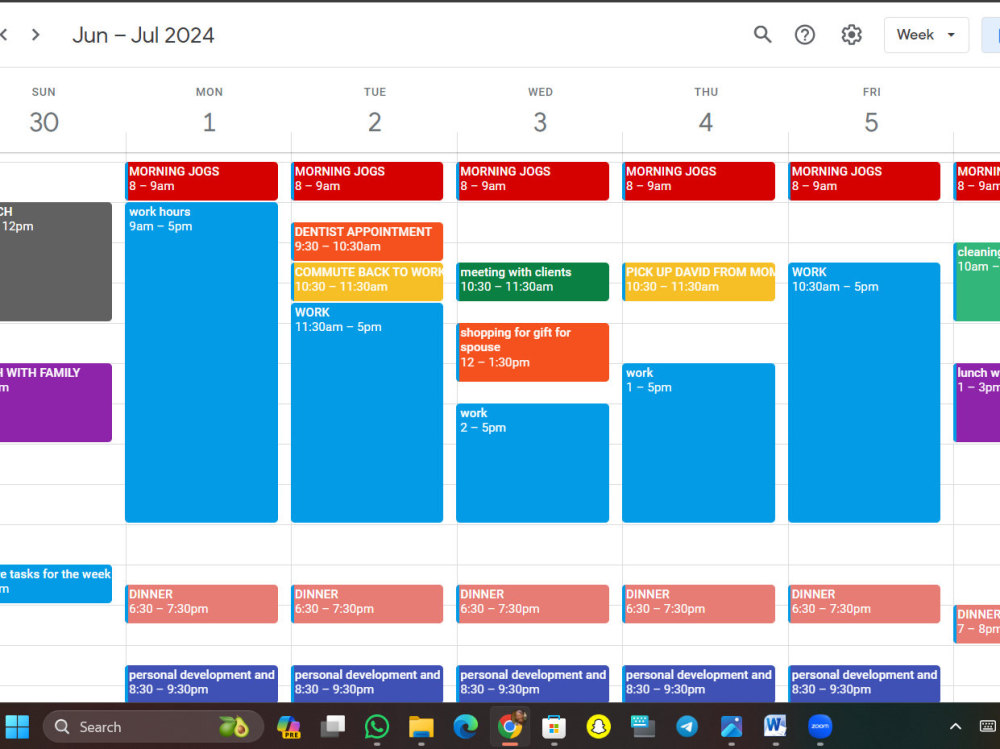Image resolution: width=1000 pixels, height=749 pixels.
Task: Open PICK UP DAVID FROM MOM event
Action: tap(699, 281)
